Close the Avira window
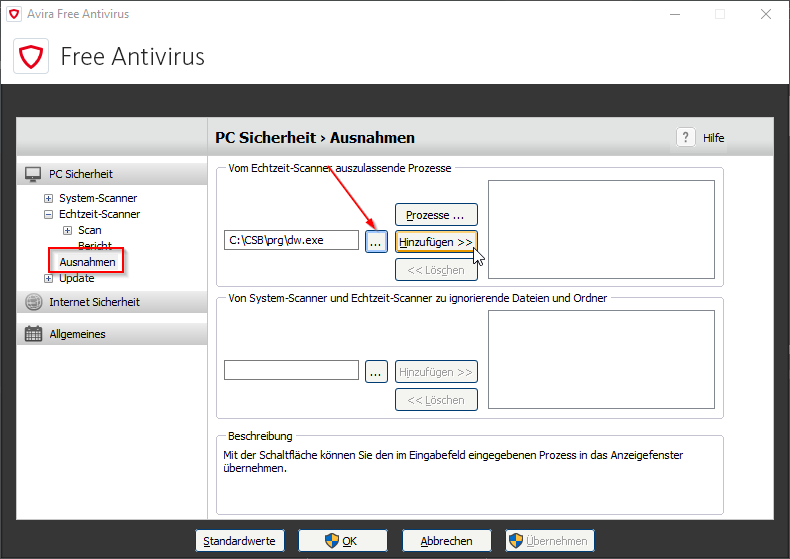The width and height of the screenshot is (790, 559). pos(766,14)
